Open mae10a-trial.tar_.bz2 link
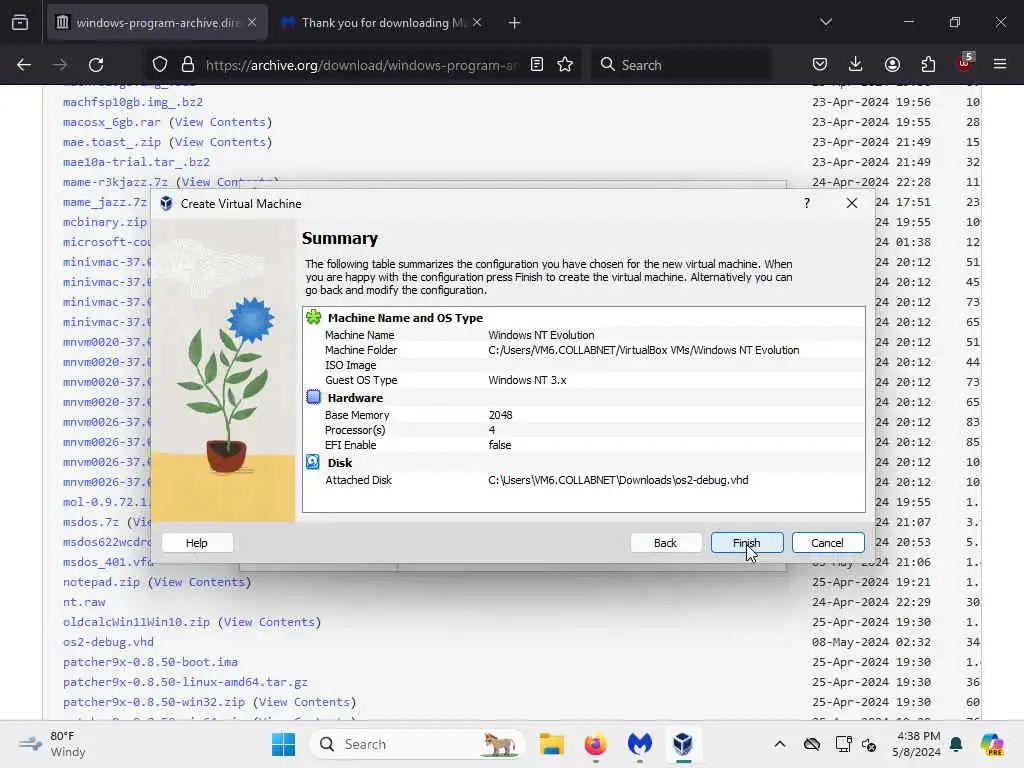1024x768 pixels. pyautogui.click(x=136, y=162)
